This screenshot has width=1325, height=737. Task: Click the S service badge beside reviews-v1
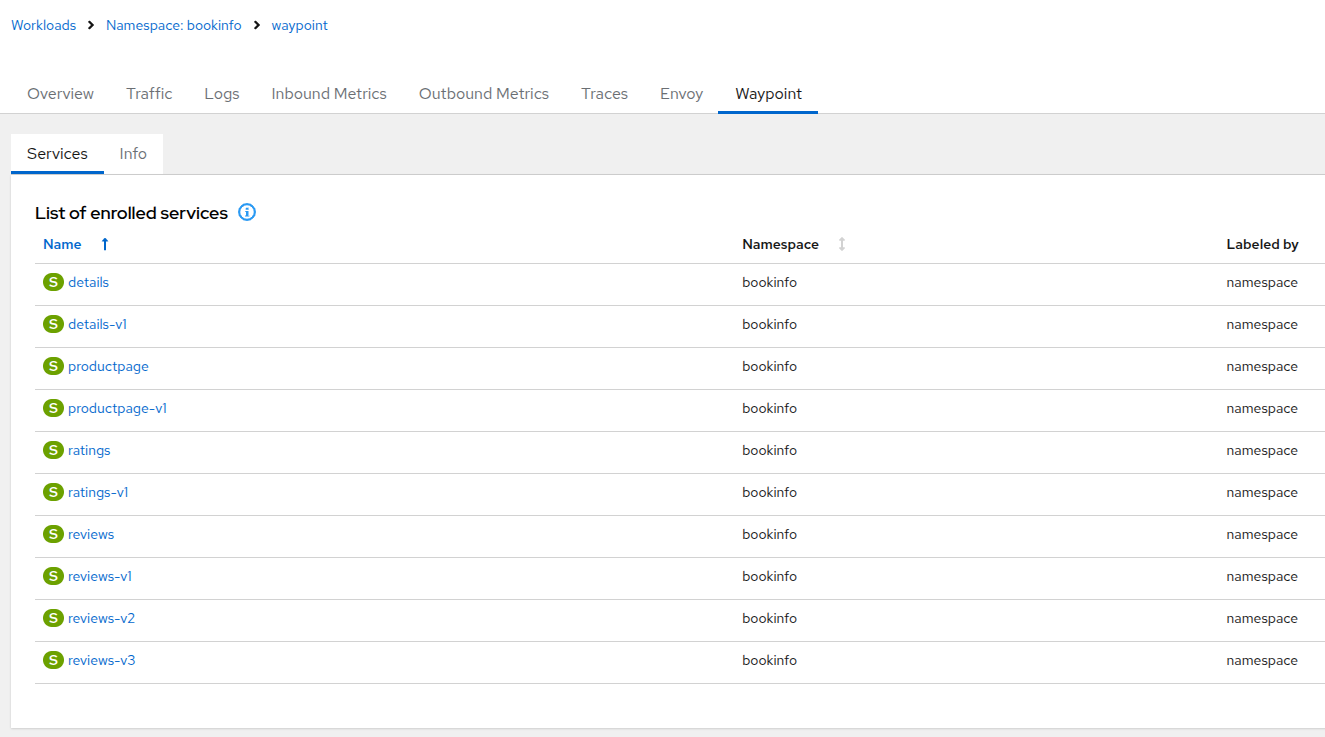53,576
